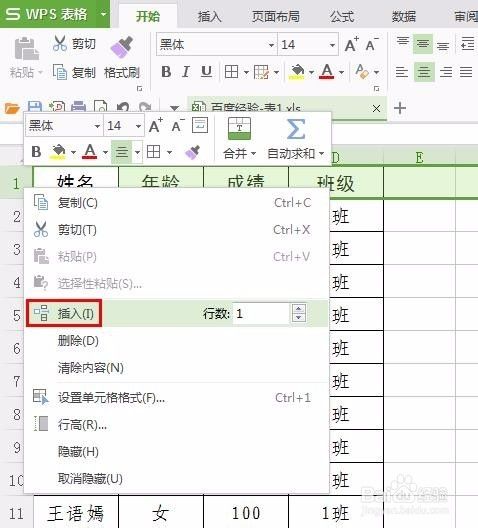The width and height of the screenshot is (478, 528).
Task: Expand the ribbon font color dropdown arrow
Action: (341, 72)
